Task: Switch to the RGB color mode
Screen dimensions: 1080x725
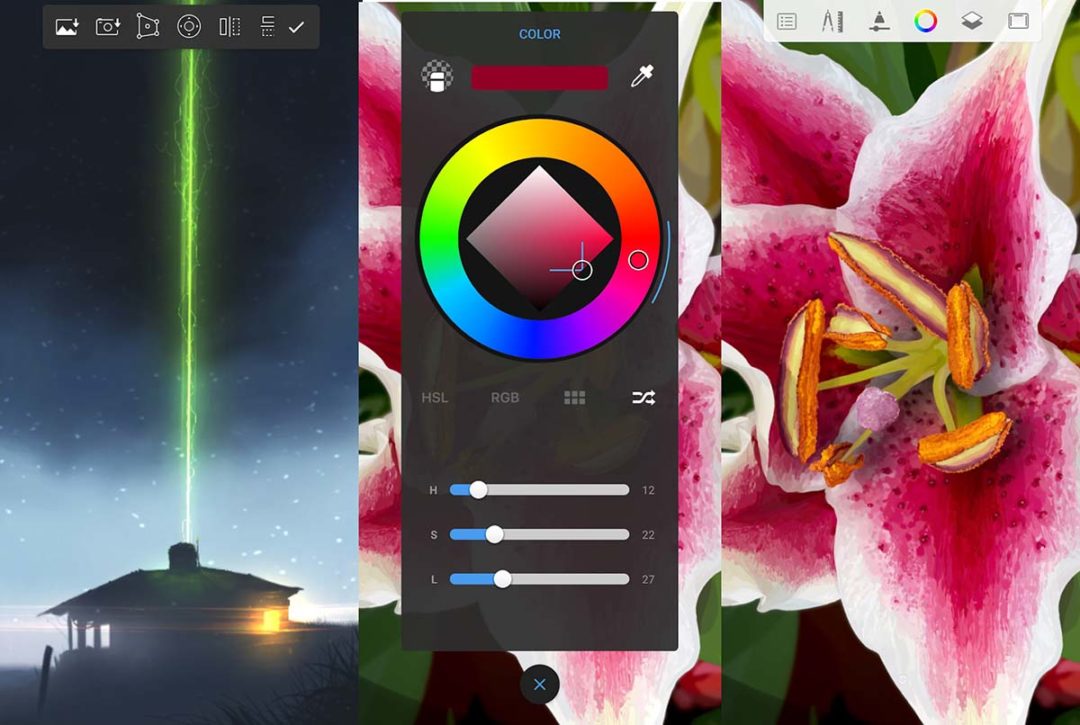Action: [505, 397]
